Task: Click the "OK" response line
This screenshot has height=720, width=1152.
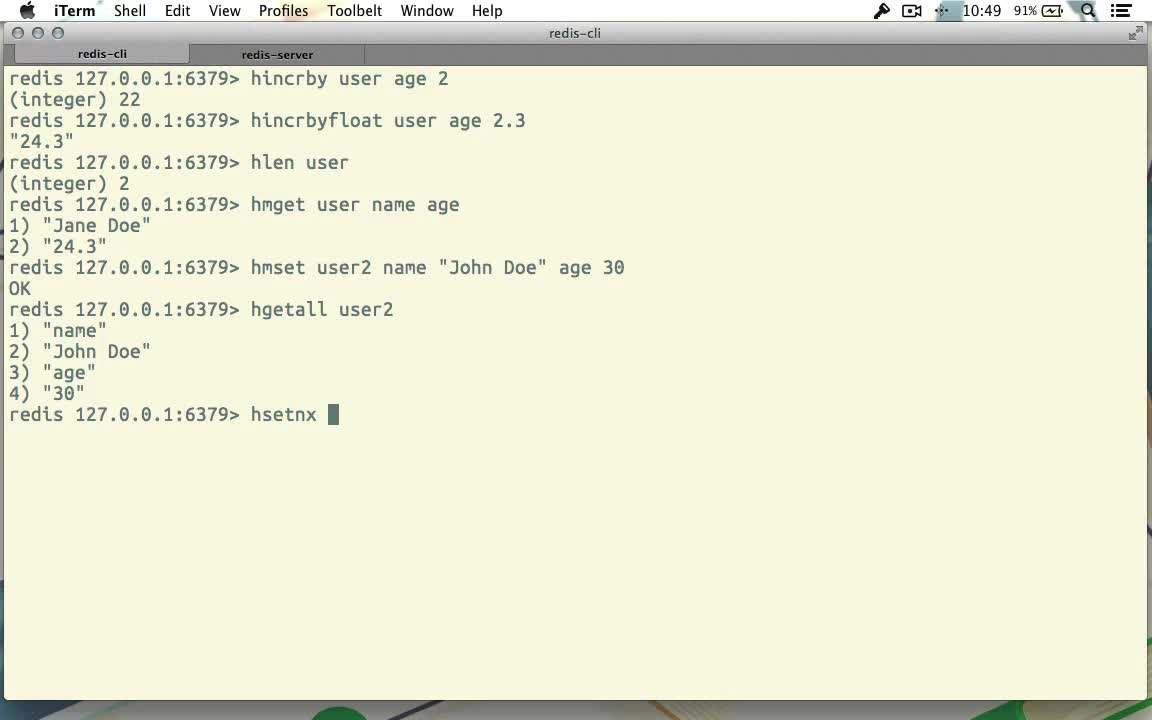Action: (x=20, y=289)
